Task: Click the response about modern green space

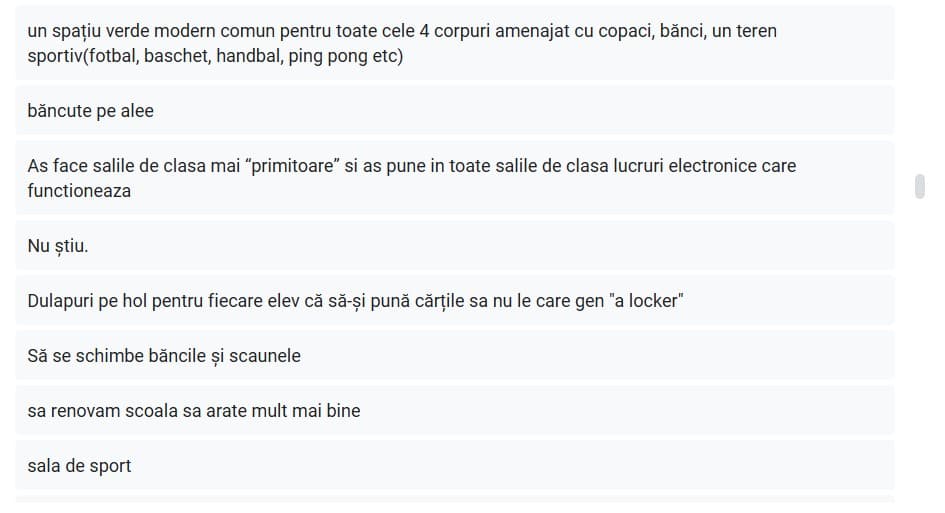Action: 454,43
